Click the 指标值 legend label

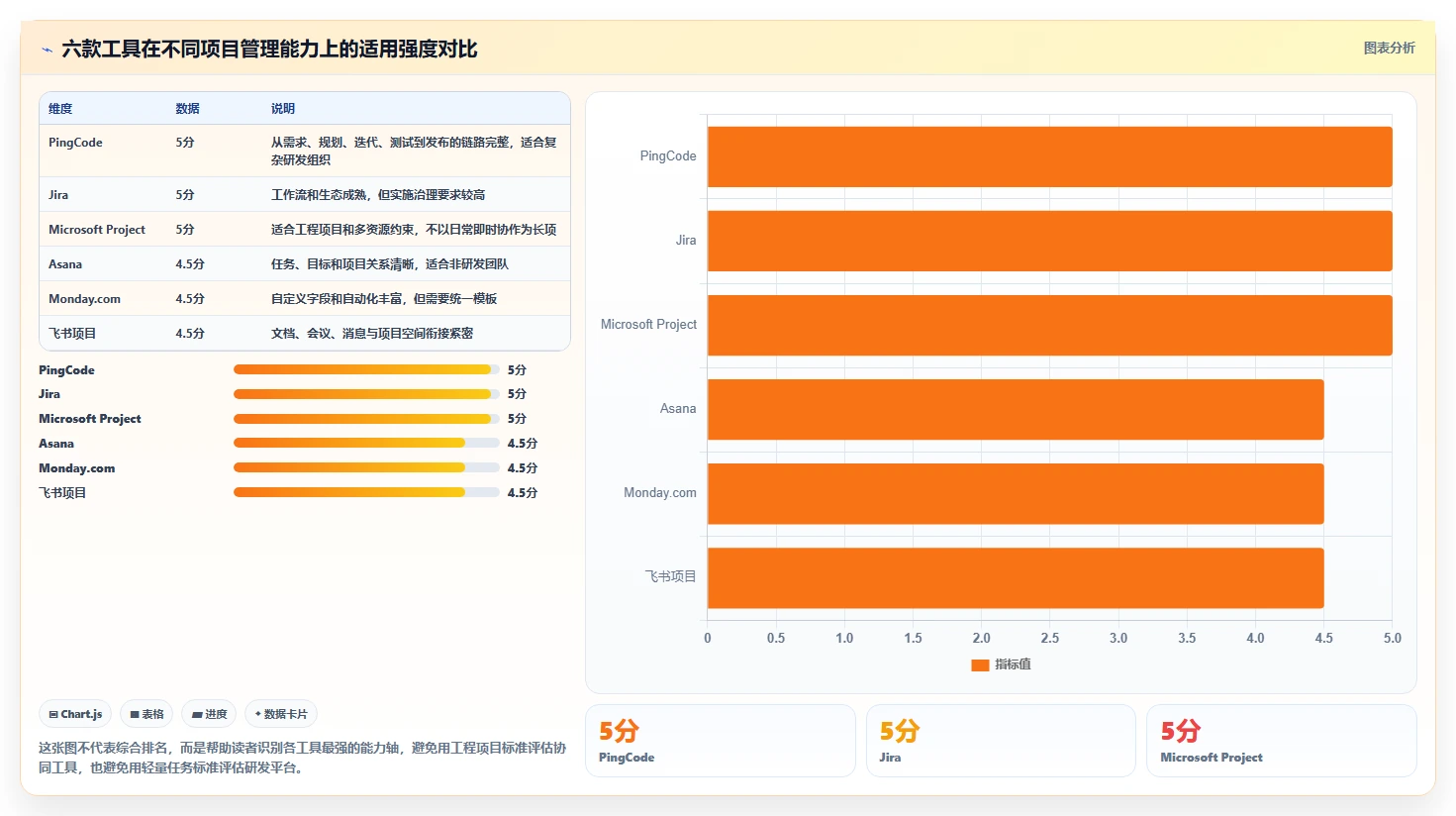tap(1013, 664)
